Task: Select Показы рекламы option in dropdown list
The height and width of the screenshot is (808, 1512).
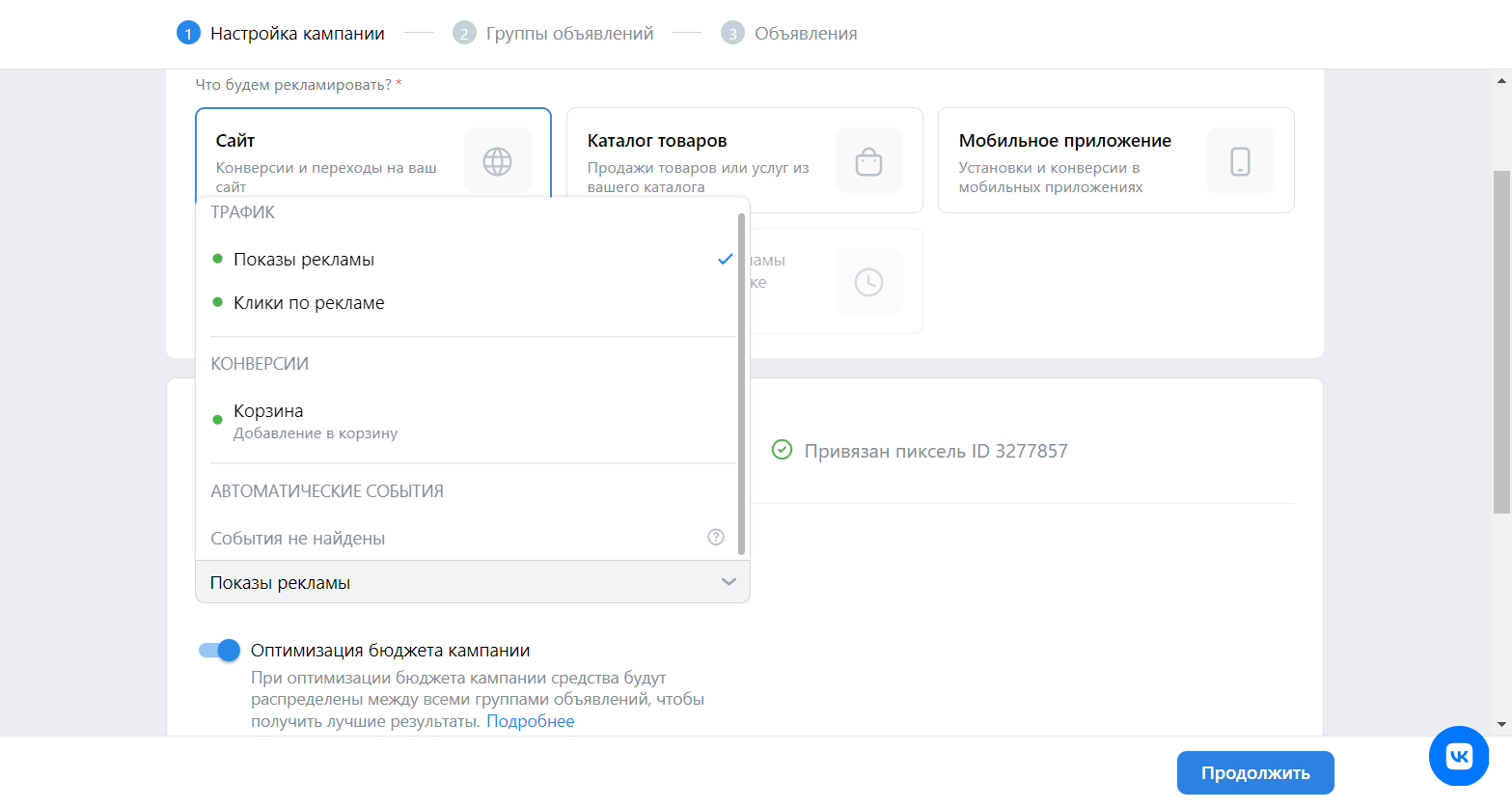Action: coord(304,260)
